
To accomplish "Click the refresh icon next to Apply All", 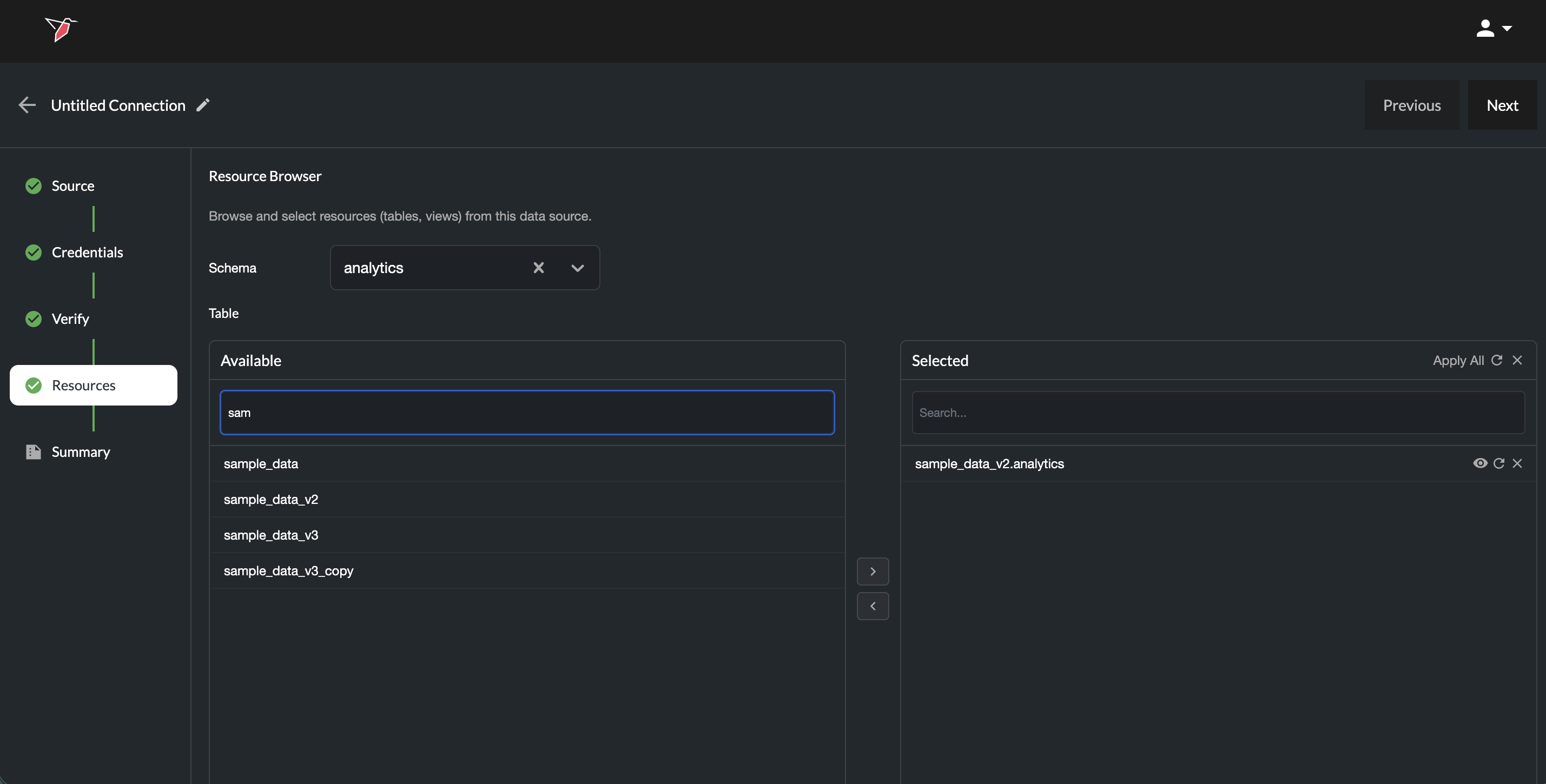I will [x=1497, y=360].
